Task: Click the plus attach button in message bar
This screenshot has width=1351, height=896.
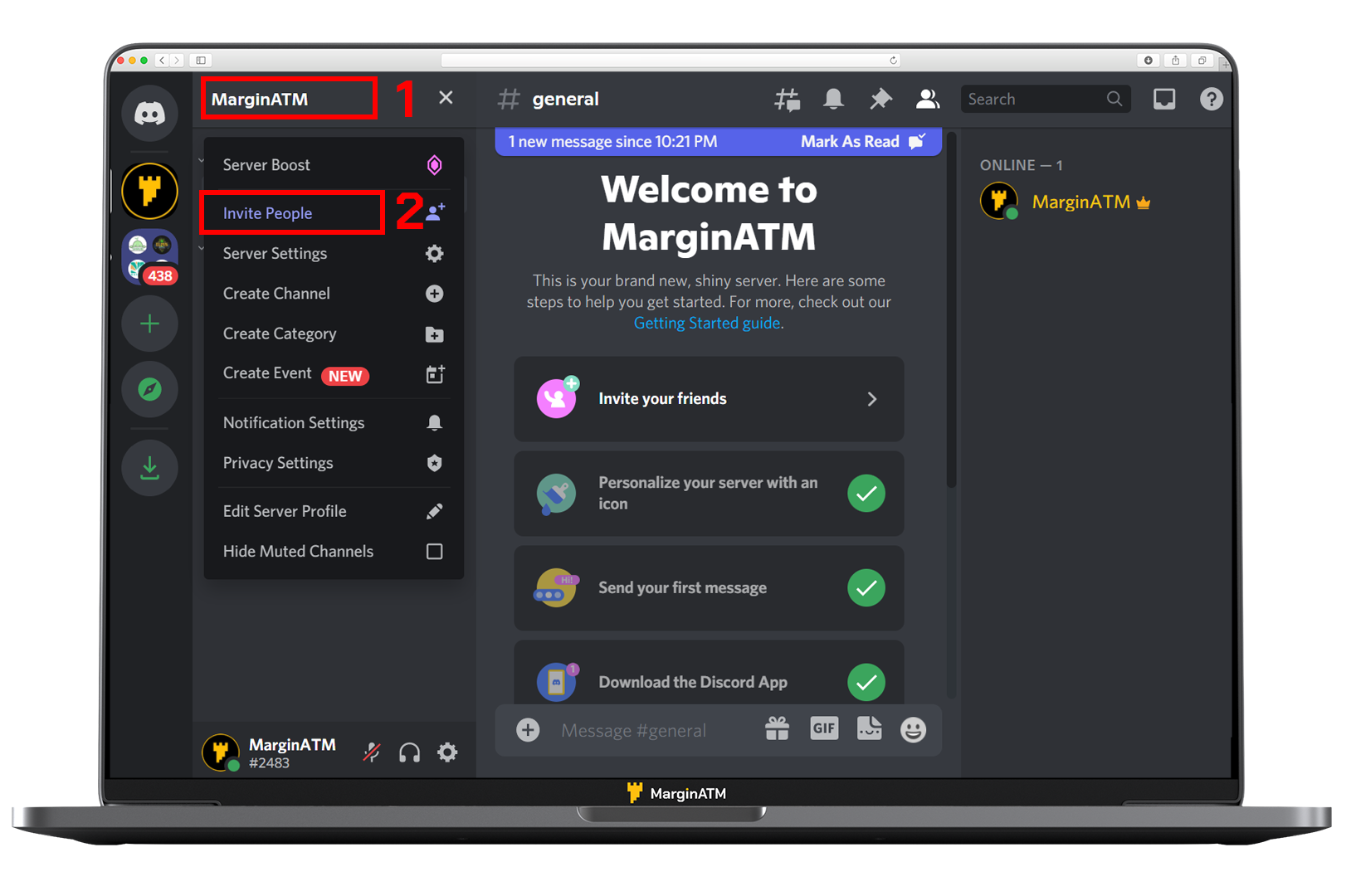Action: (528, 729)
